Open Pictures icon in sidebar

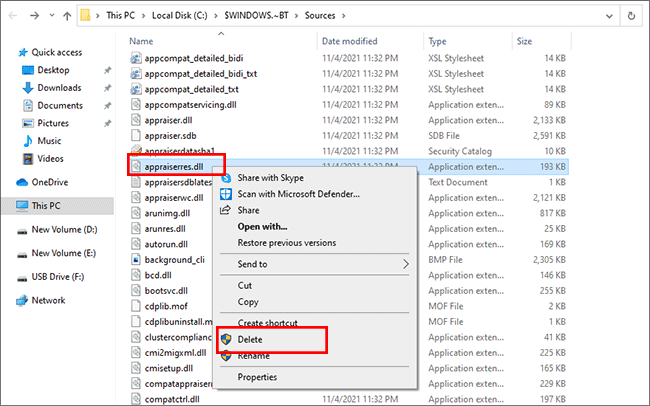point(28,123)
